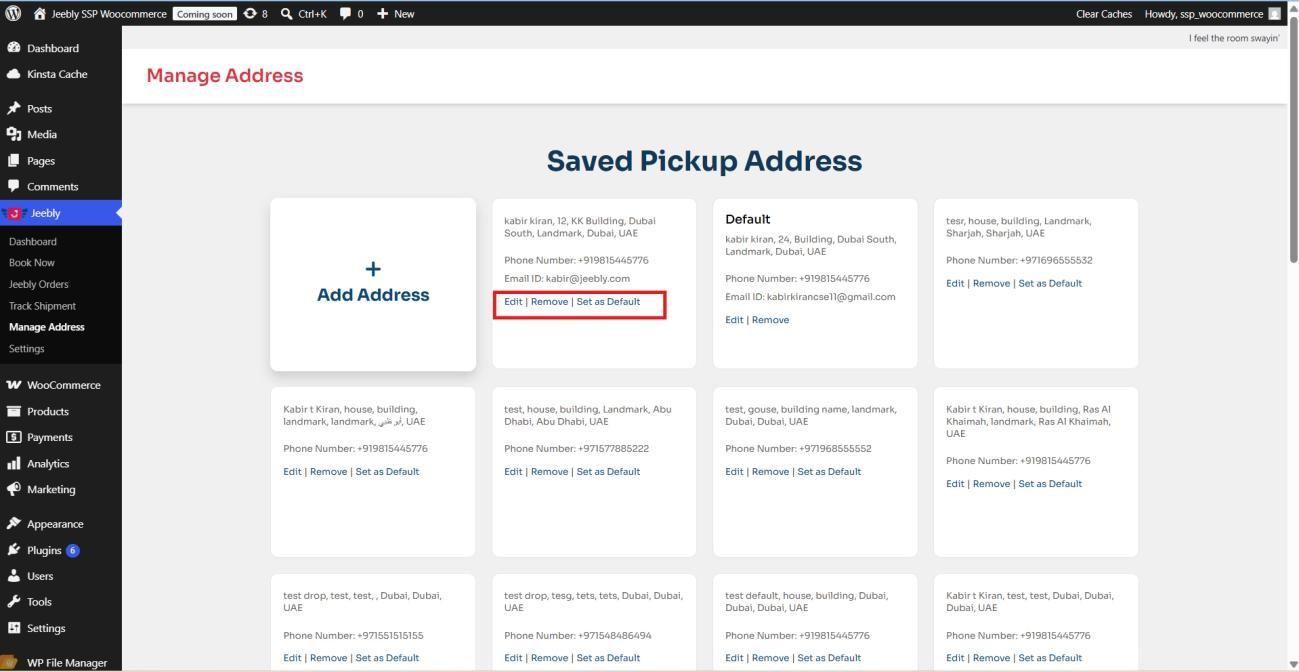Open the updates icon showing 8

tap(250, 14)
